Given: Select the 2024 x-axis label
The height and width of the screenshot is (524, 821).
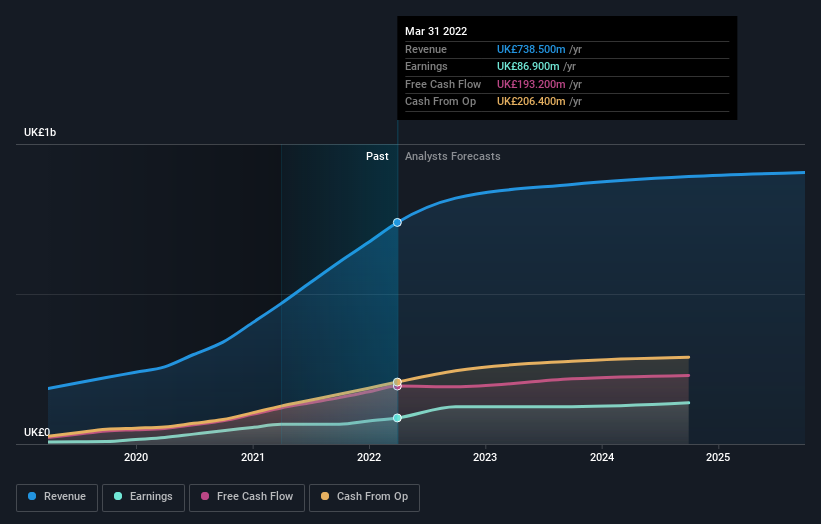Looking at the screenshot, I should coord(602,458).
